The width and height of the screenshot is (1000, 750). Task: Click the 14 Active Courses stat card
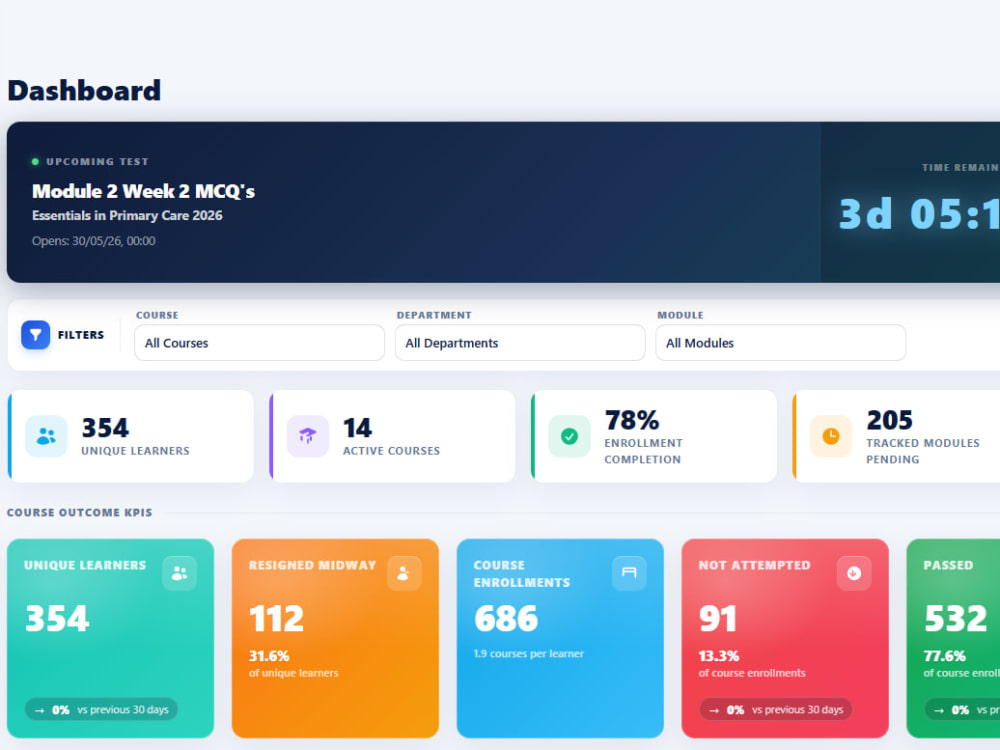392,436
